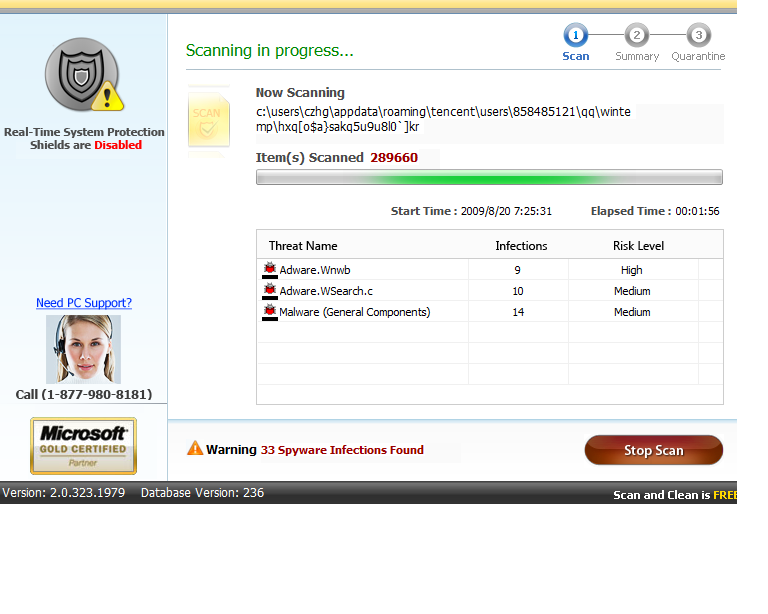
Task: Click the items scanned count 289660
Action: 394,158
